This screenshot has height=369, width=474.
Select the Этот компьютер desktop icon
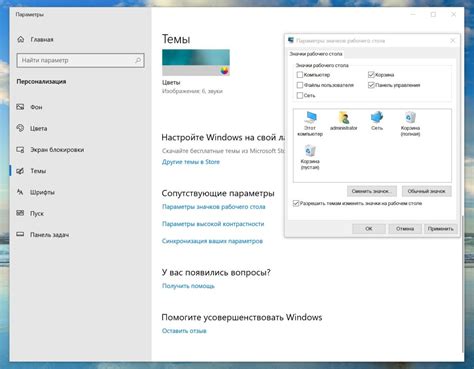310,117
